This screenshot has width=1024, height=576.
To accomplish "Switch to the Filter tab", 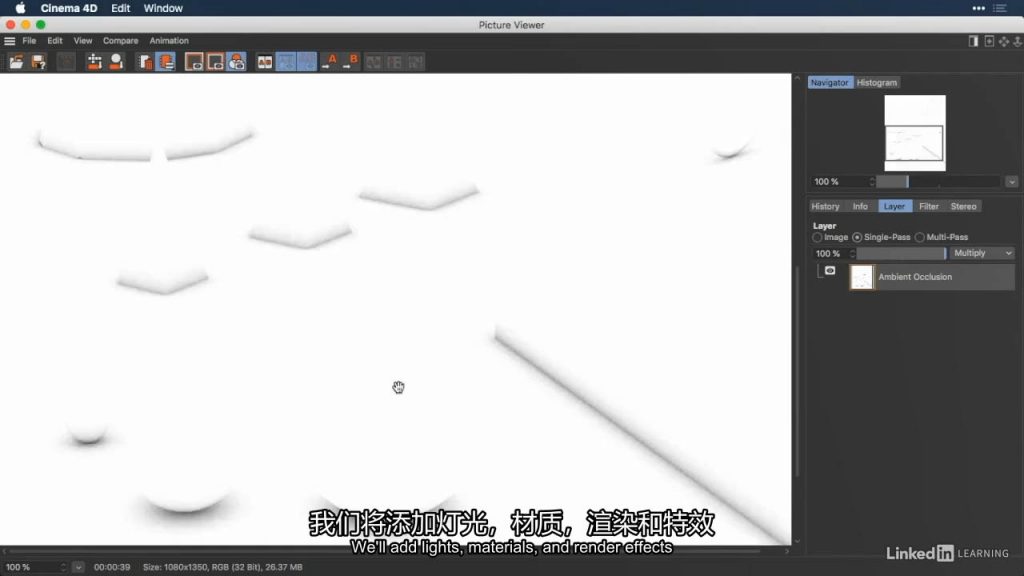I will (x=929, y=206).
